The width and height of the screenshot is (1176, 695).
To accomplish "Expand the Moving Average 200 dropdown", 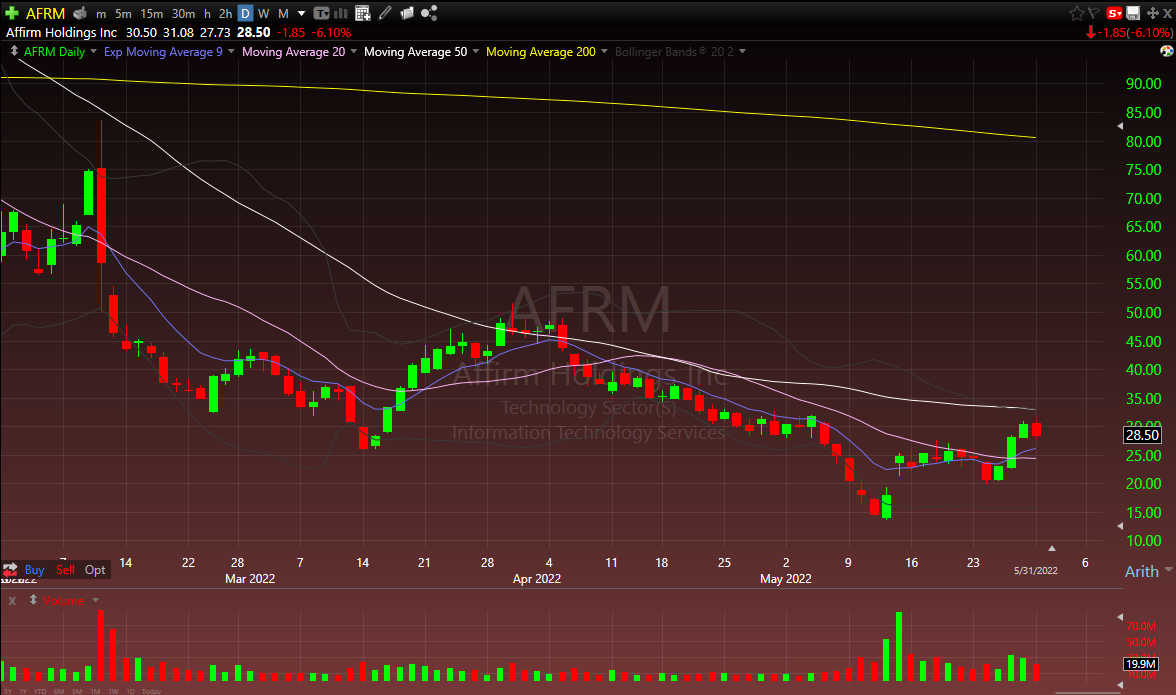I will pos(604,52).
